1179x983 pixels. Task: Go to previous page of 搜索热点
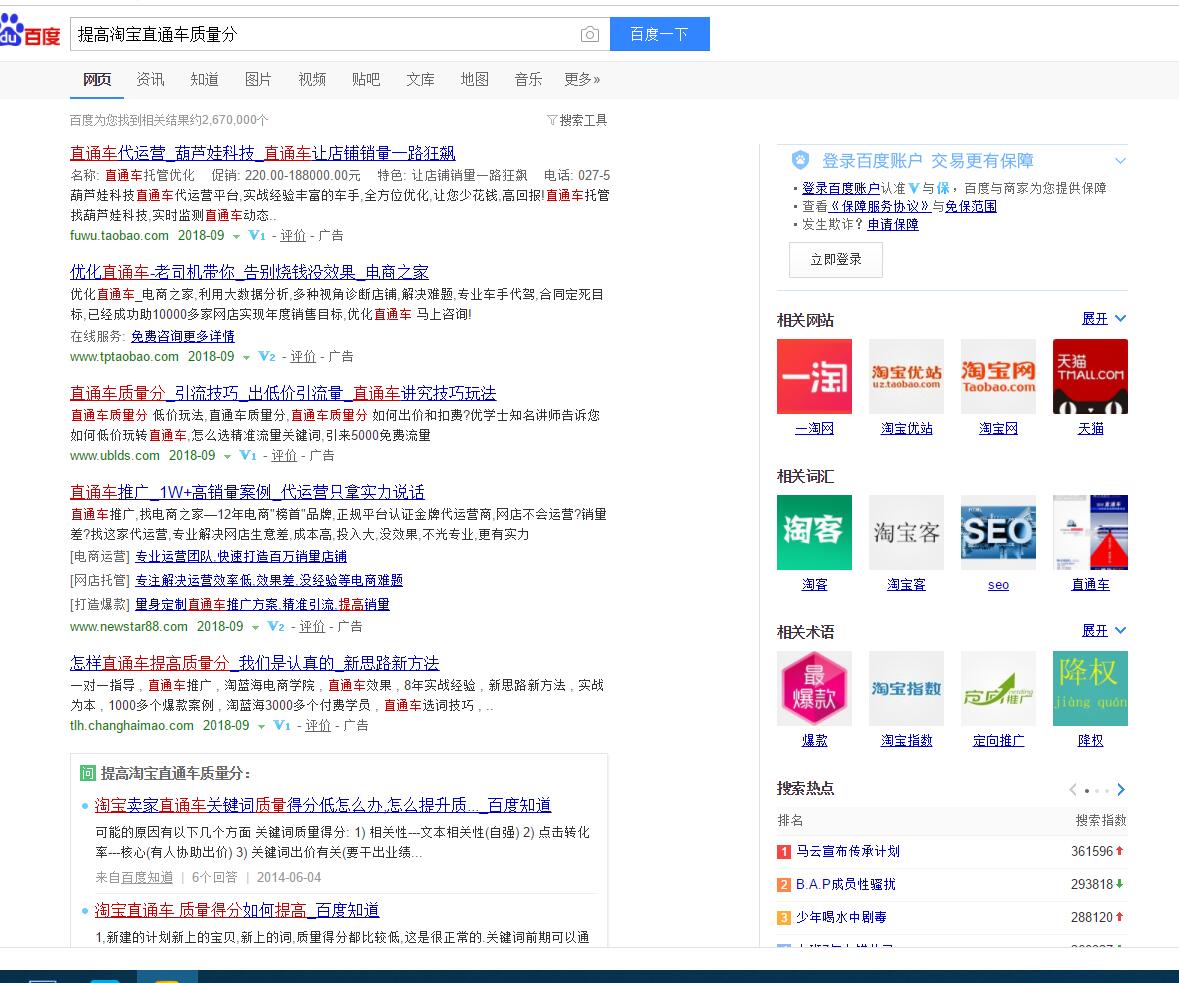point(1073,790)
